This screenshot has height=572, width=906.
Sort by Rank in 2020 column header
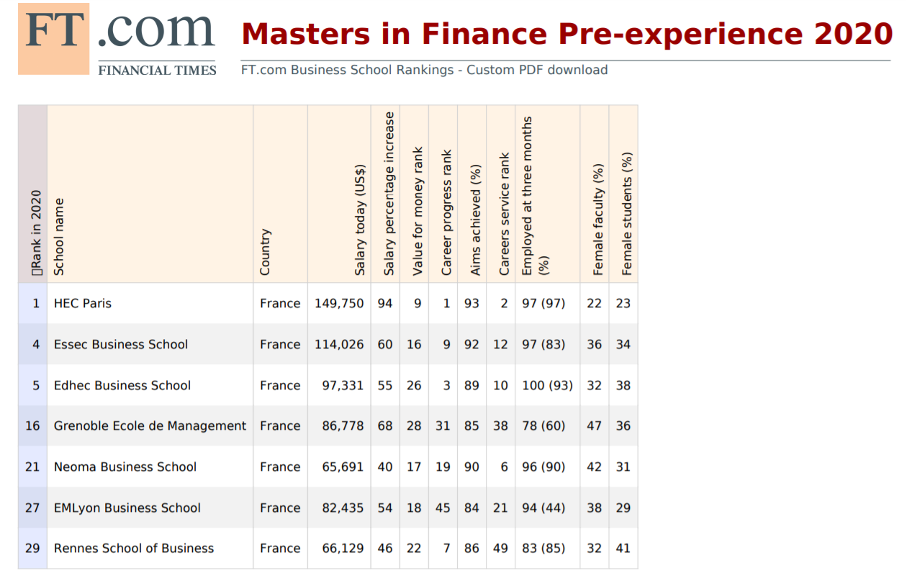pyautogui.click(x=35, y=232)
